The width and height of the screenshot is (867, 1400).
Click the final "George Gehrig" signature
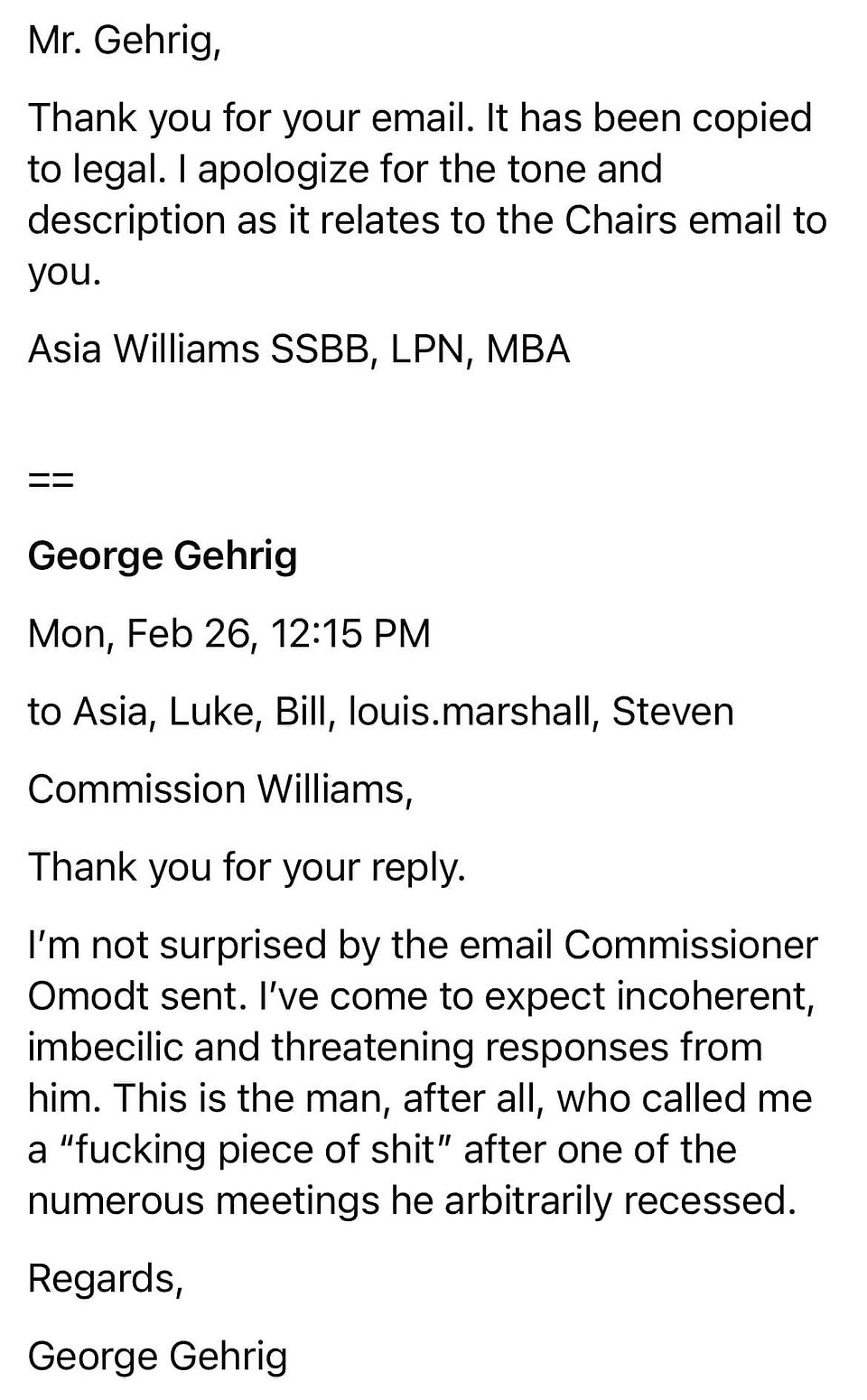coord(158,1357)
